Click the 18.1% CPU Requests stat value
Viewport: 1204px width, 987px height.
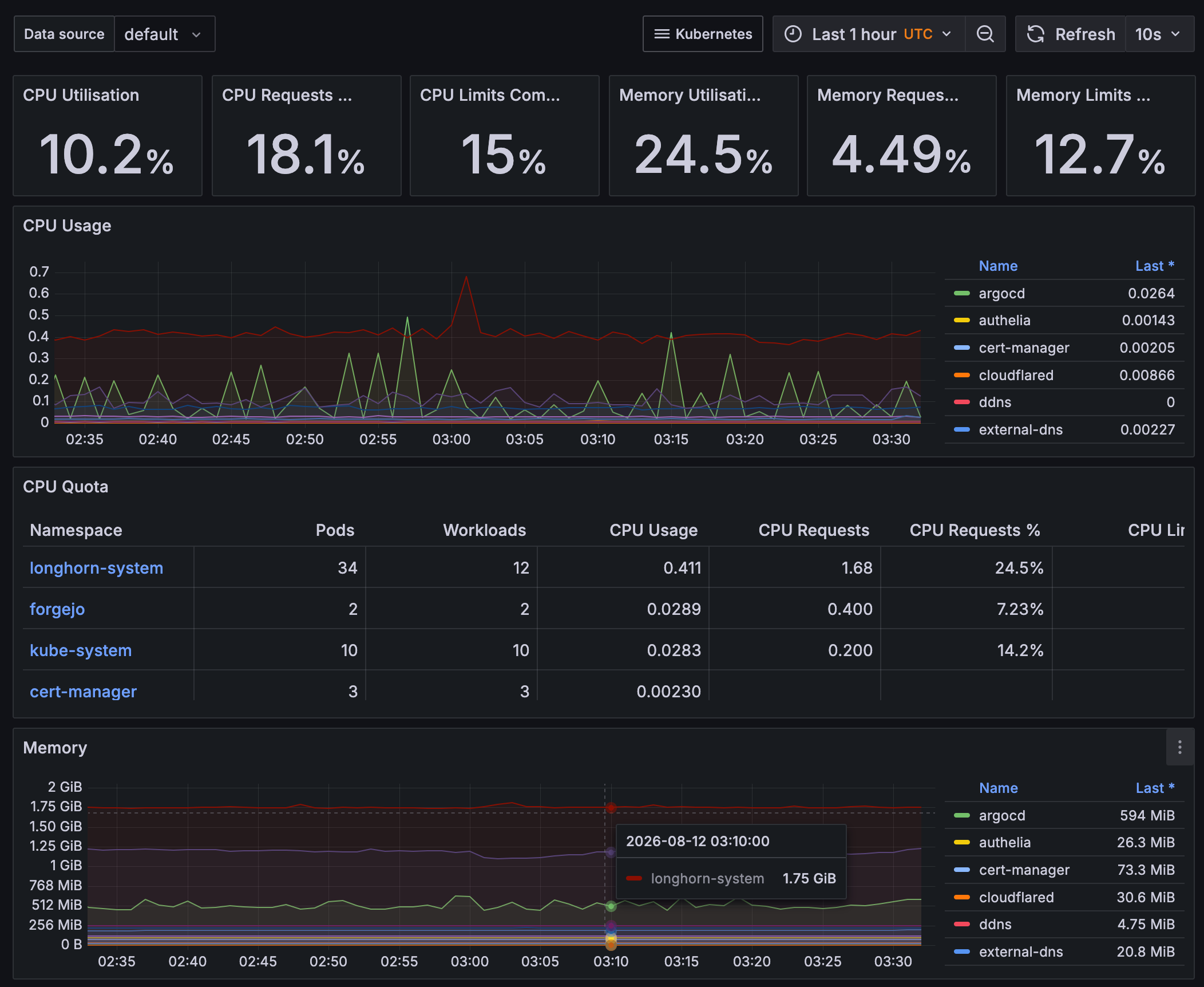click(x=306, y=155)
